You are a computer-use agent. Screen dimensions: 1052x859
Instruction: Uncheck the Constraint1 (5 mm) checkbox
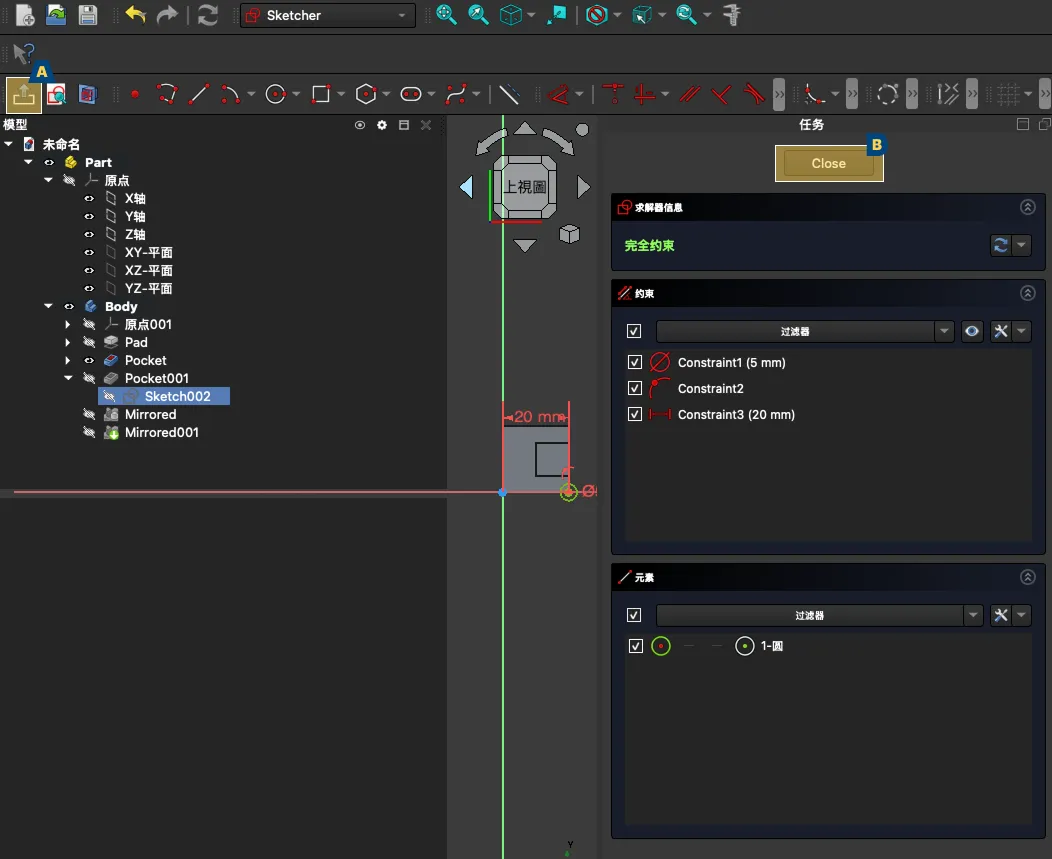634,362
